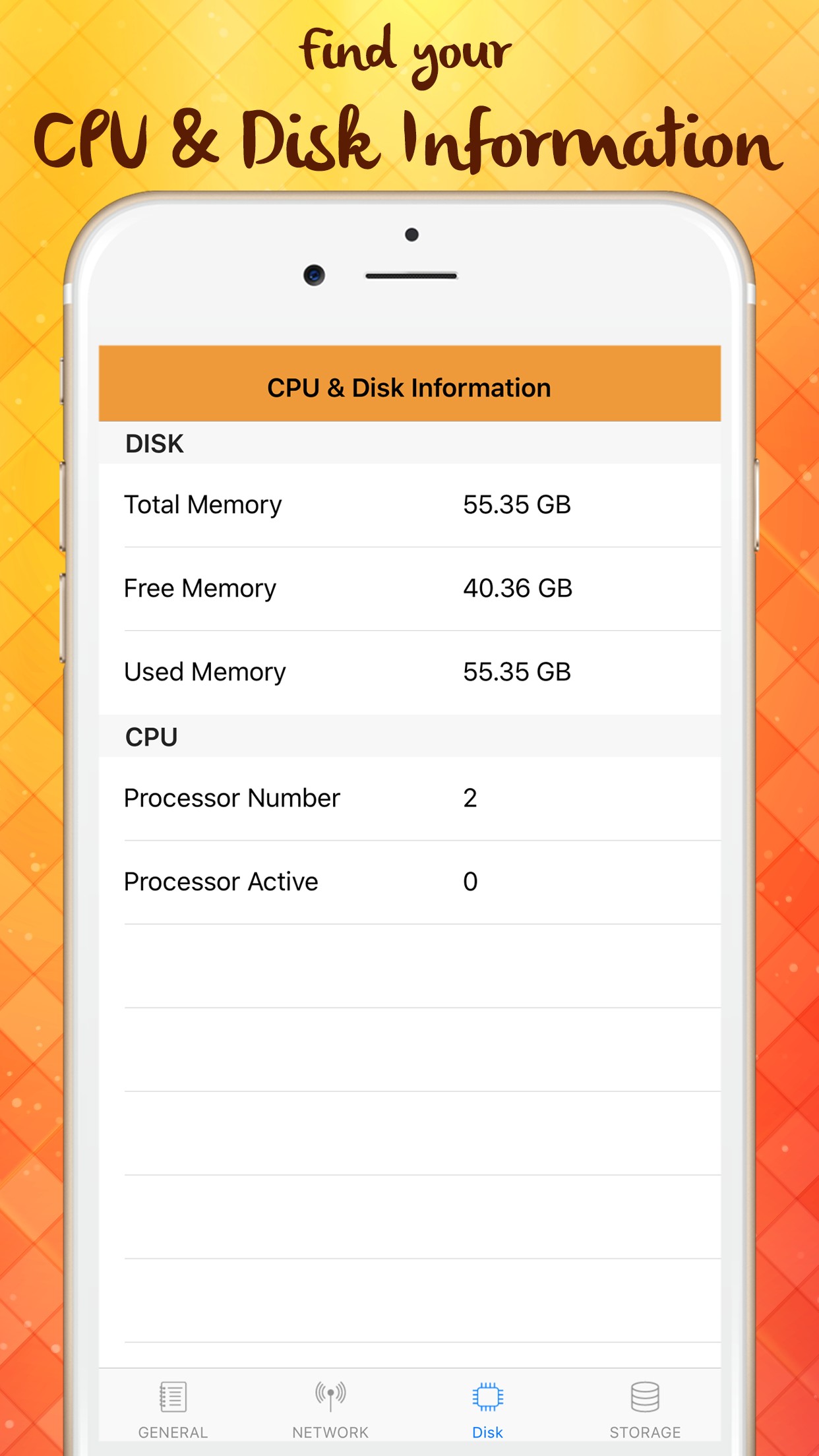The width and height of the screenshot is (819, 1456).
Task: Tap the Processor Number value 2
Action: point(470,798)
